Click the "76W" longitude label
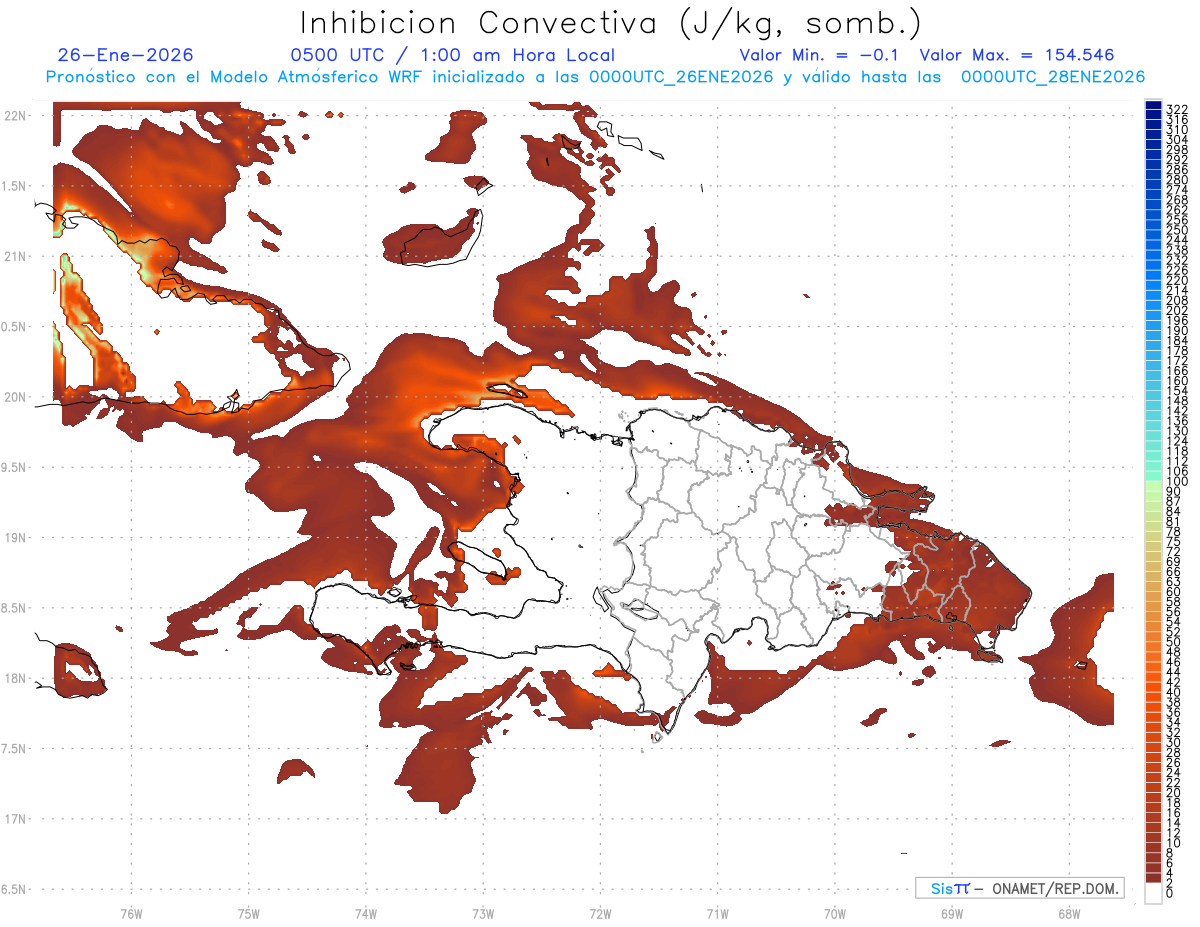1200x927 pixels. (131, 914)
